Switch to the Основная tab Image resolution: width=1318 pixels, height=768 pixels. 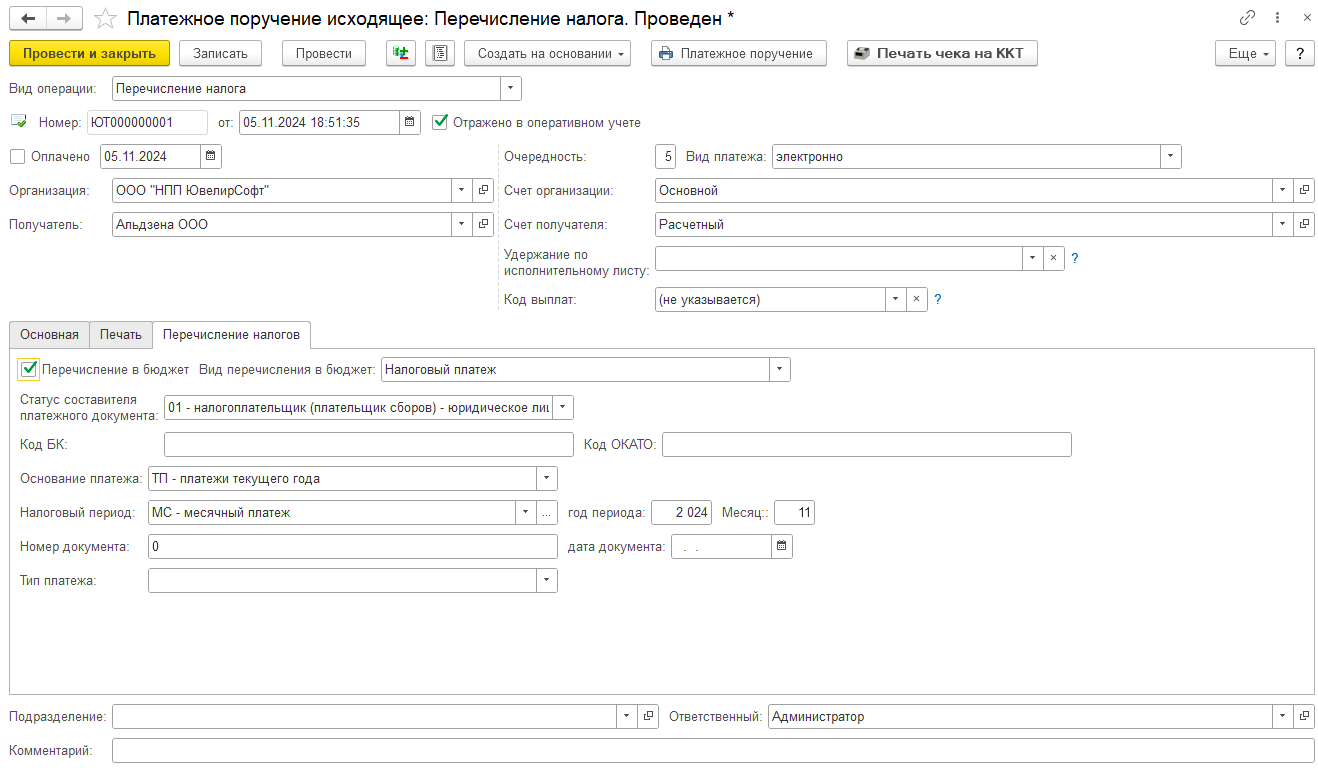(49, 334)
